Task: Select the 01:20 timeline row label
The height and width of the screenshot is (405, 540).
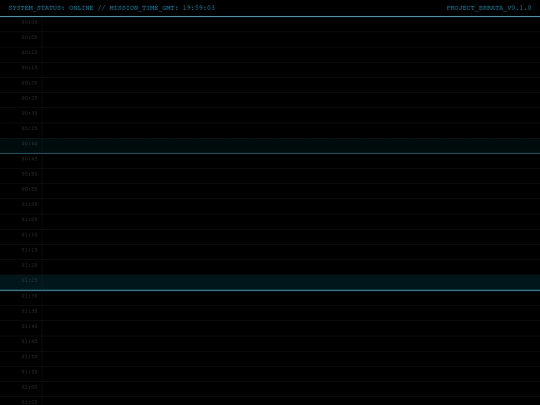Action: pos(29,265)
